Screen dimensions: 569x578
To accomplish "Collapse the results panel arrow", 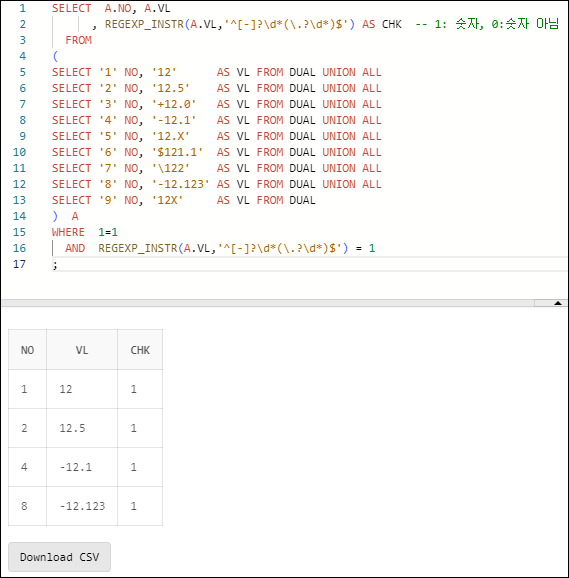I will (558, 303).
